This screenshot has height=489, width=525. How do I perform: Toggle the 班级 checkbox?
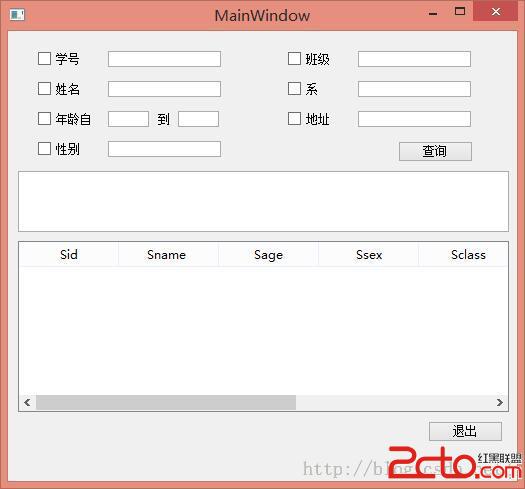click(x=294, y=59)
